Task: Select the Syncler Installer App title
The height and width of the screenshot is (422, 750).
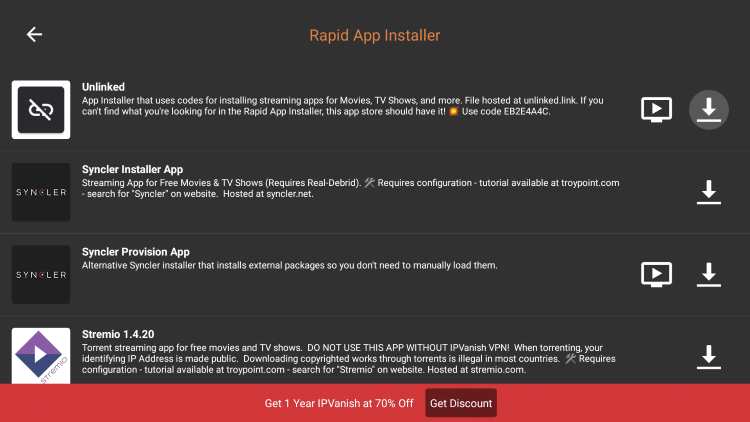Action: click(132, 169)
